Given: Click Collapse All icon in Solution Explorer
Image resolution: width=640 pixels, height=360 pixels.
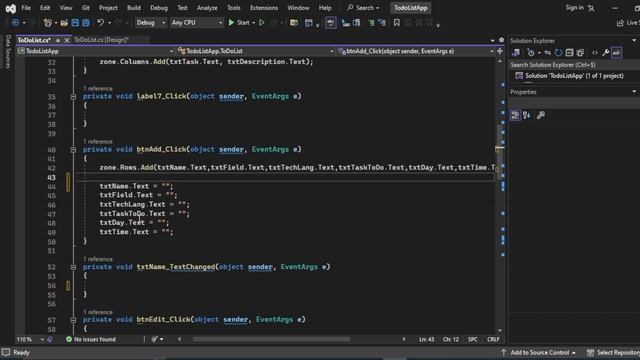Looking at the screenshot, I should pyautogui.click(x=569, y=53).
